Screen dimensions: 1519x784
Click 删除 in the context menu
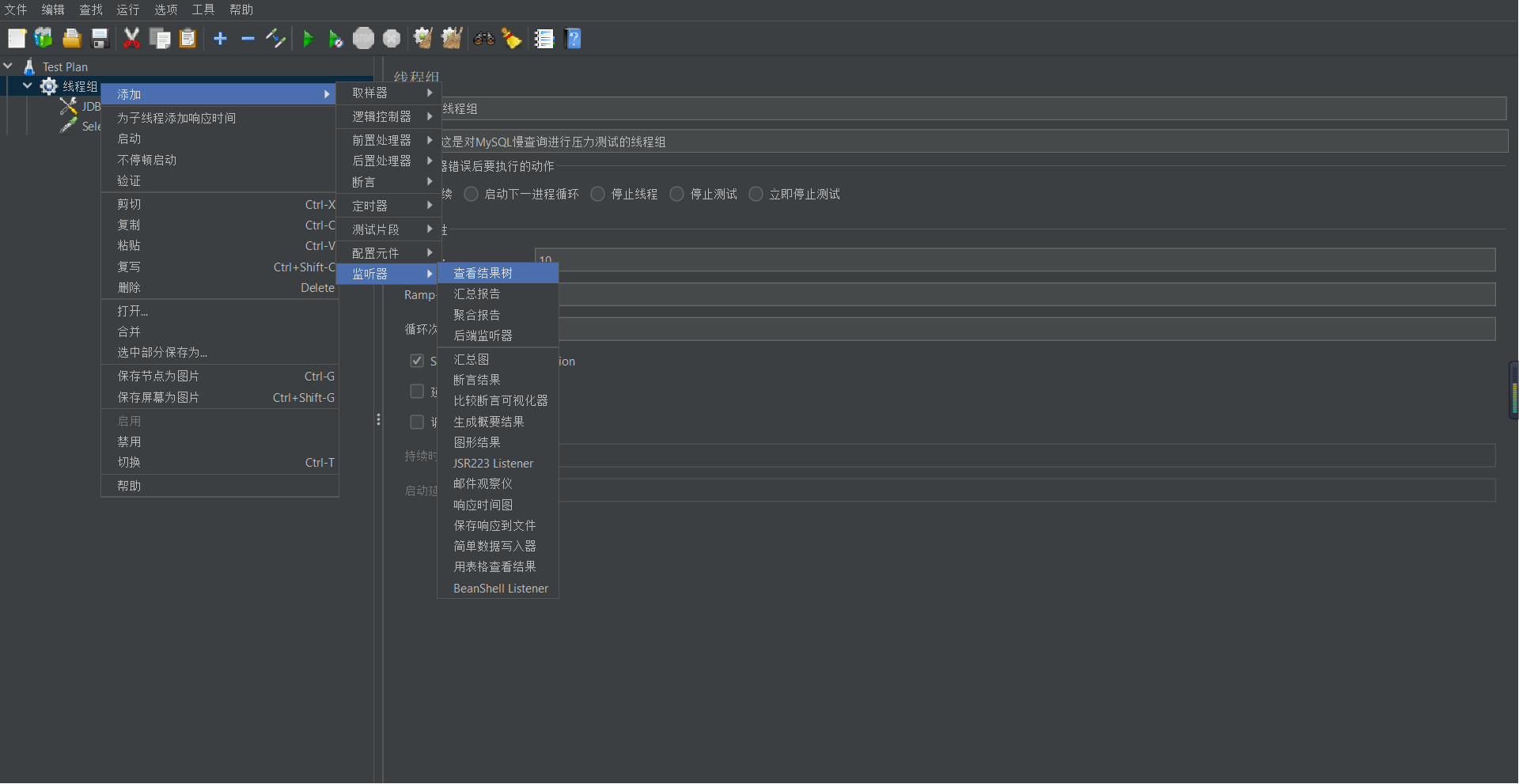coord(220,288)
